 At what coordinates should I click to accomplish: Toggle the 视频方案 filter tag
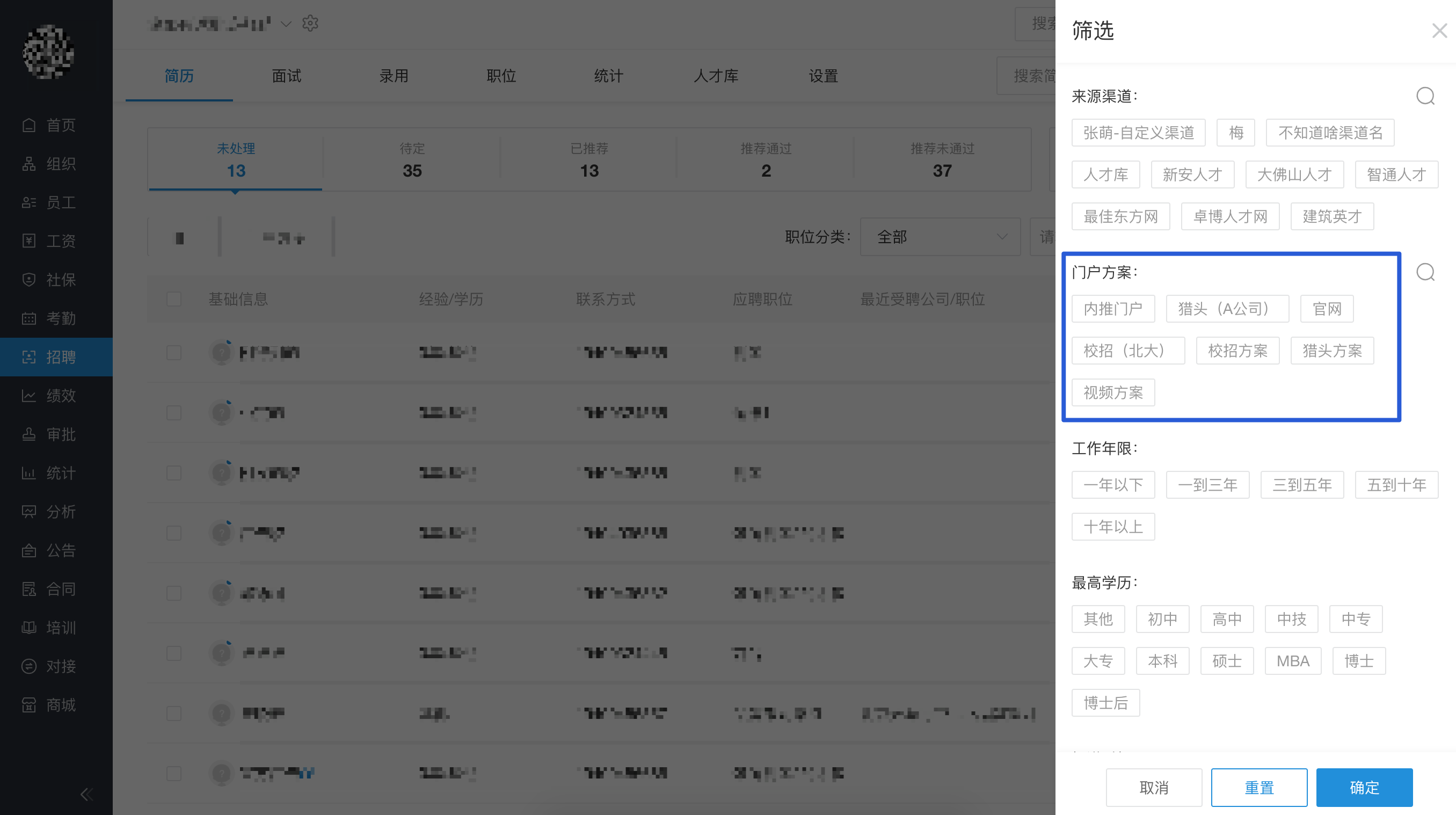tap(1113, 392)
